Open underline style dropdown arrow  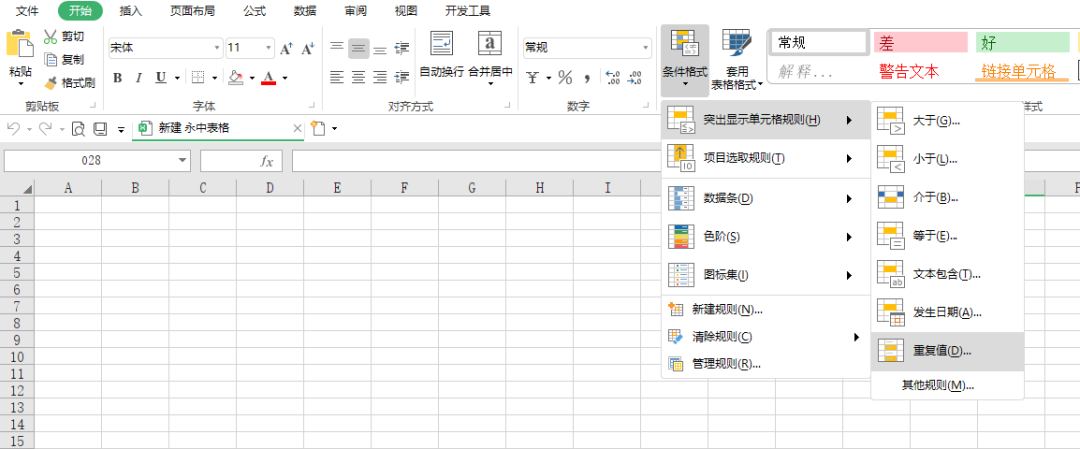click(177, 78)
